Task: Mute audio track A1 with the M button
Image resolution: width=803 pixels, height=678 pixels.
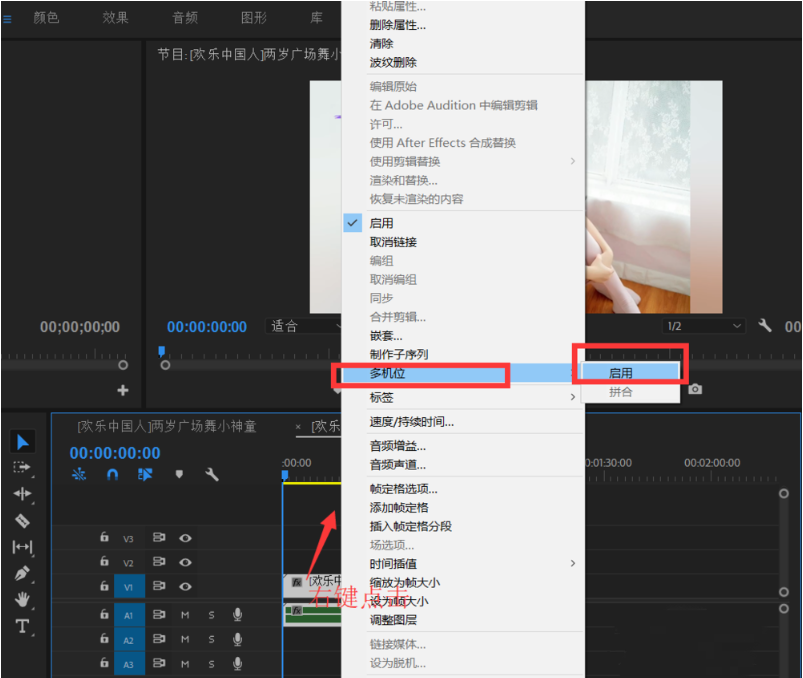Action: [185, 615]
